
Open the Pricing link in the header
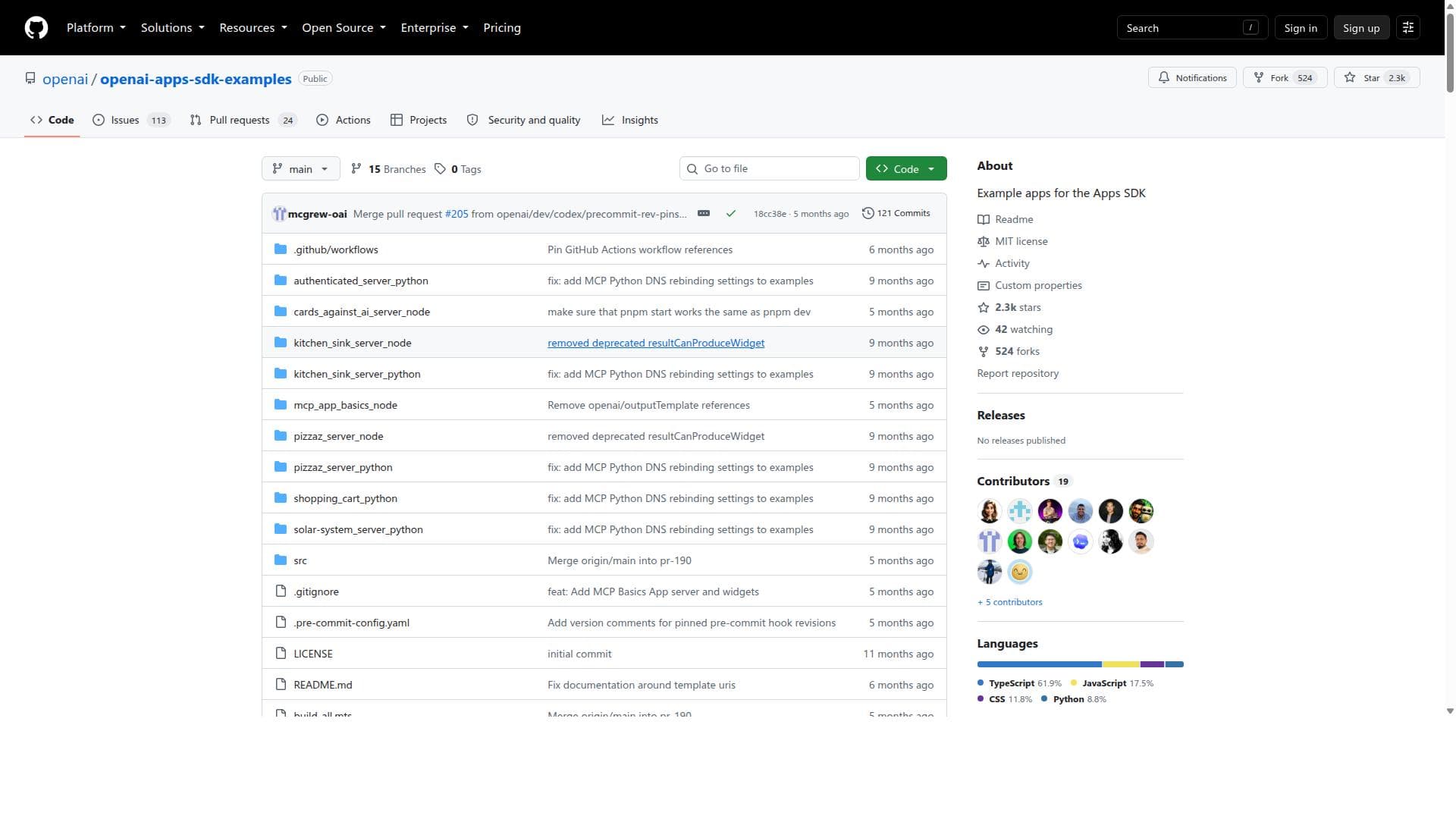502,28
